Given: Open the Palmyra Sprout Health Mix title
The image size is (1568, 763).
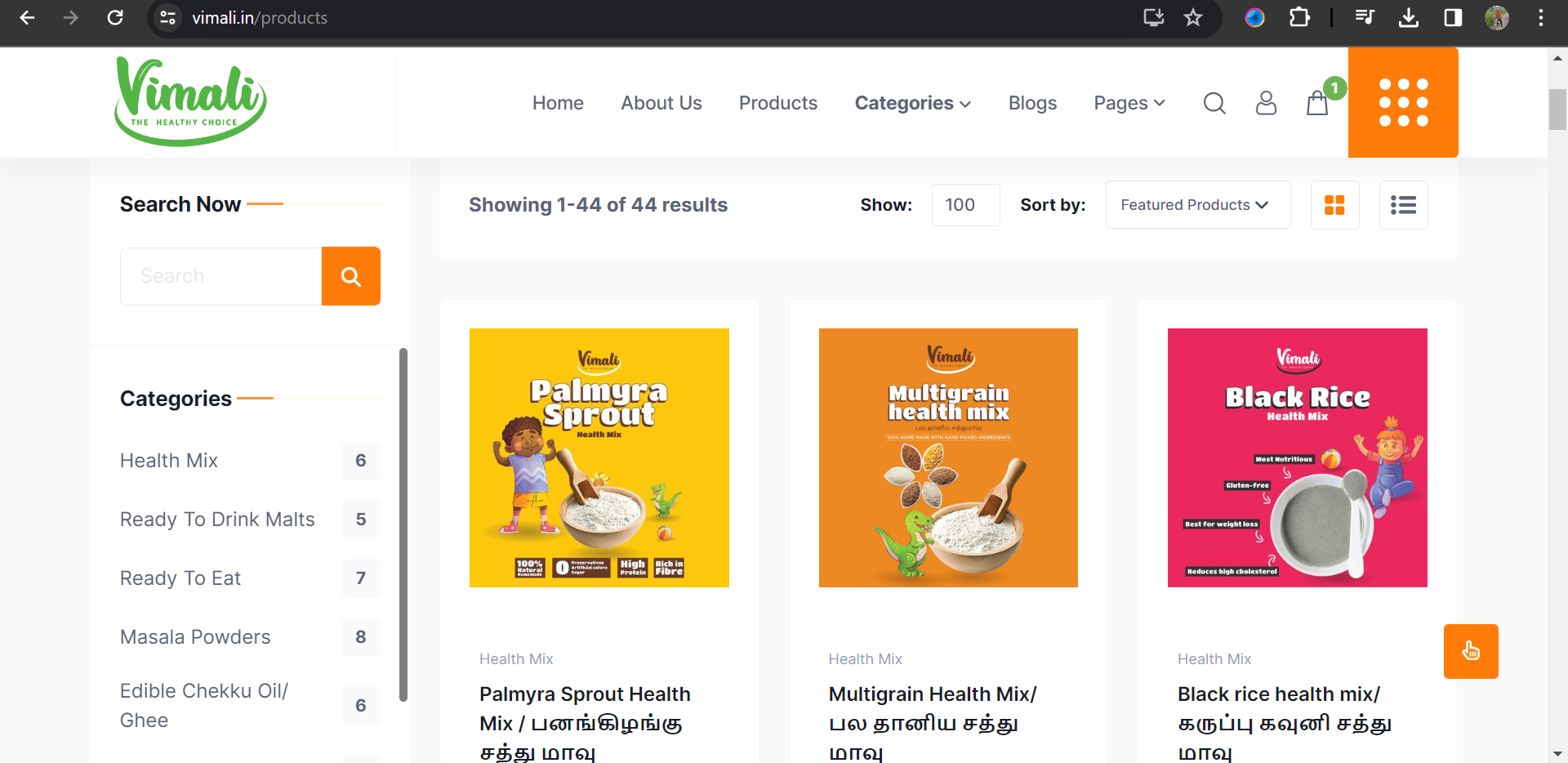Looking at the screenshot, I should [585, 724].
